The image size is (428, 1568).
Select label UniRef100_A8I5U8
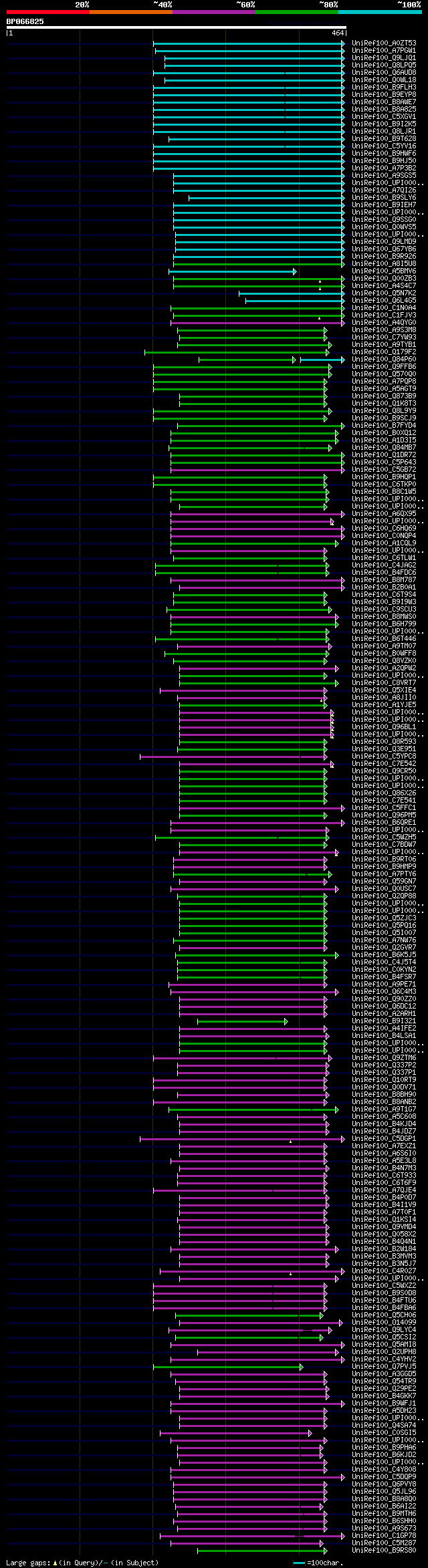[384, 264]
